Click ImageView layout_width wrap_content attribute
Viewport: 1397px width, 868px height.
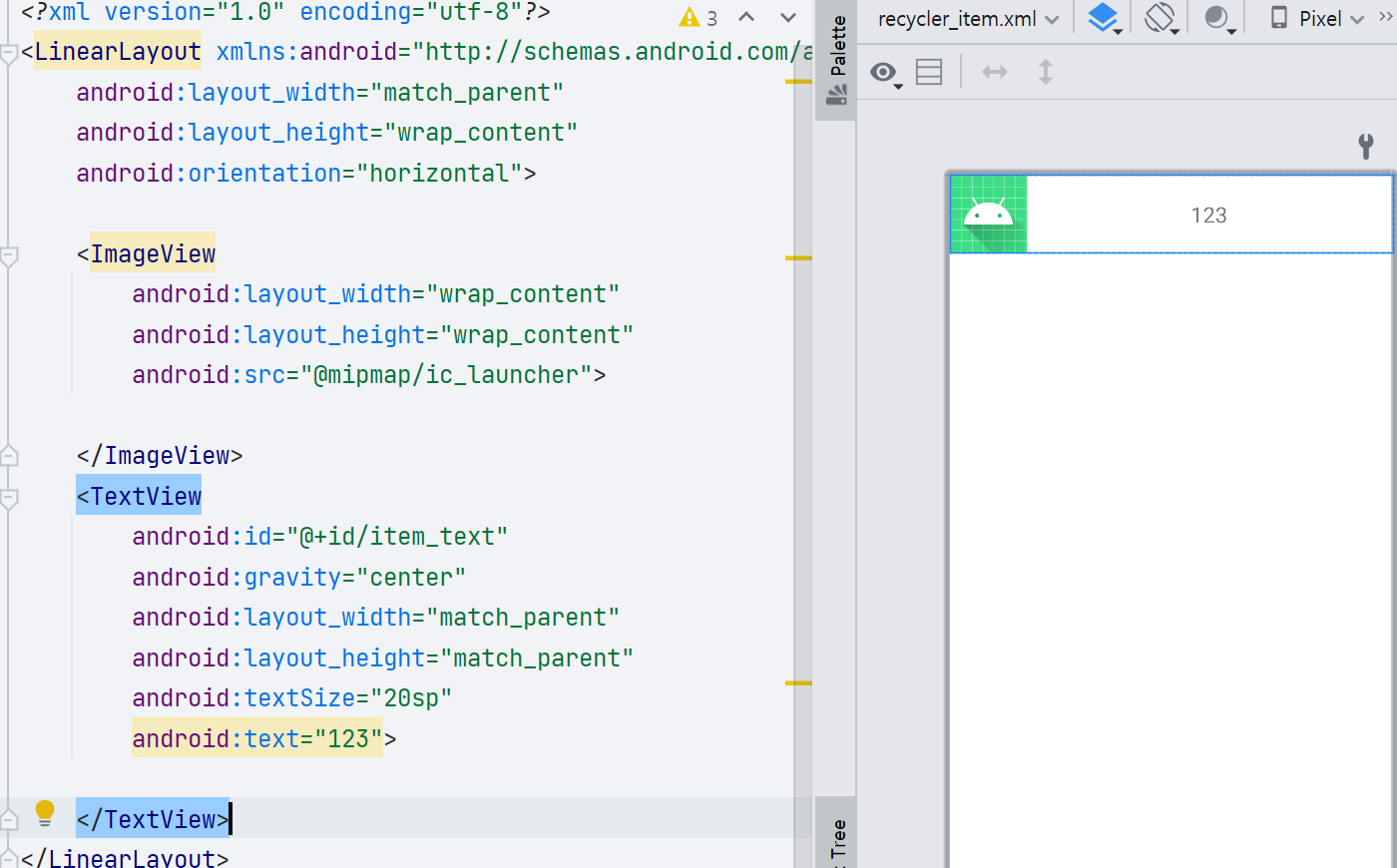[x=375, y=294]
